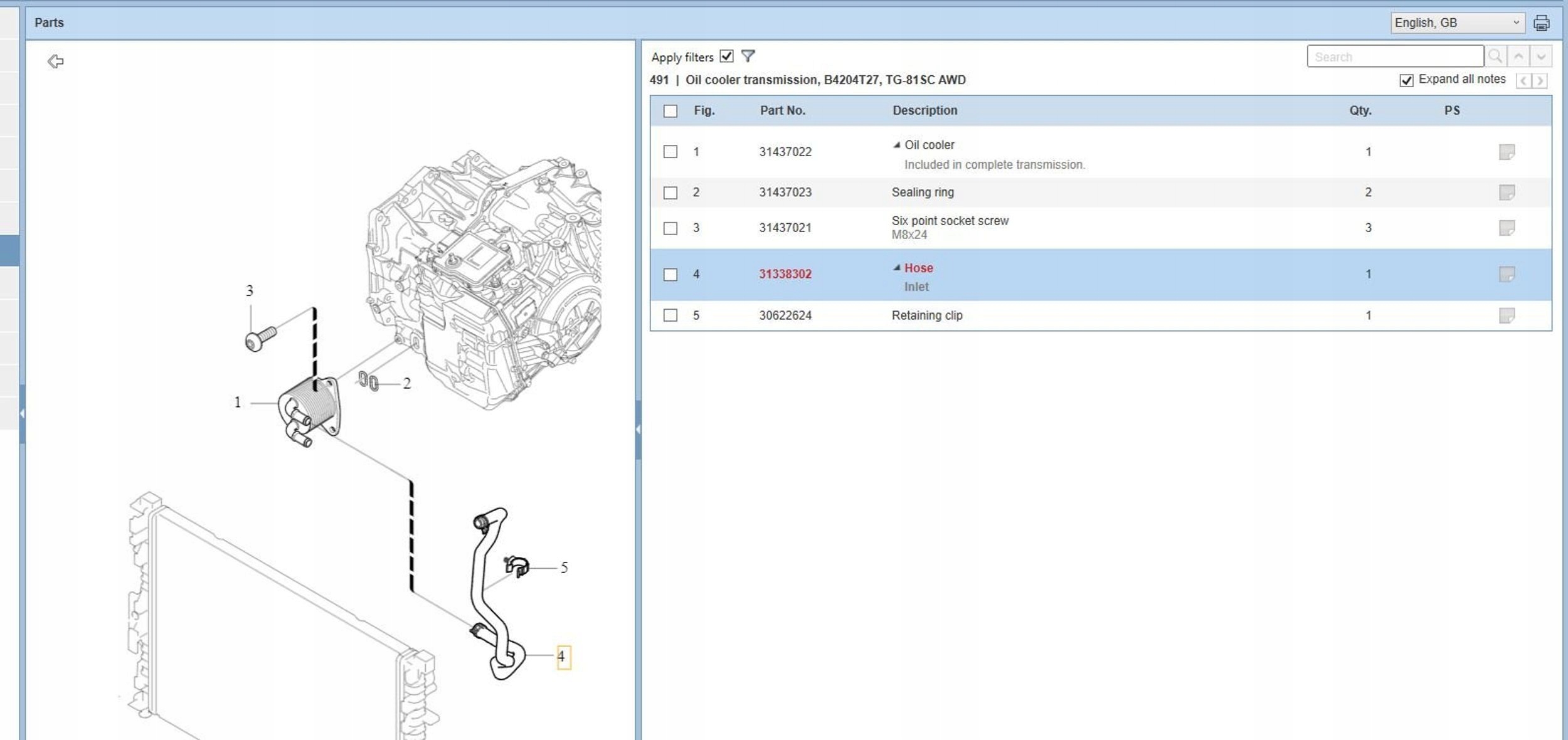Click the Description column header
This screenshot has width=1568, height=740.
coord(924,110)
